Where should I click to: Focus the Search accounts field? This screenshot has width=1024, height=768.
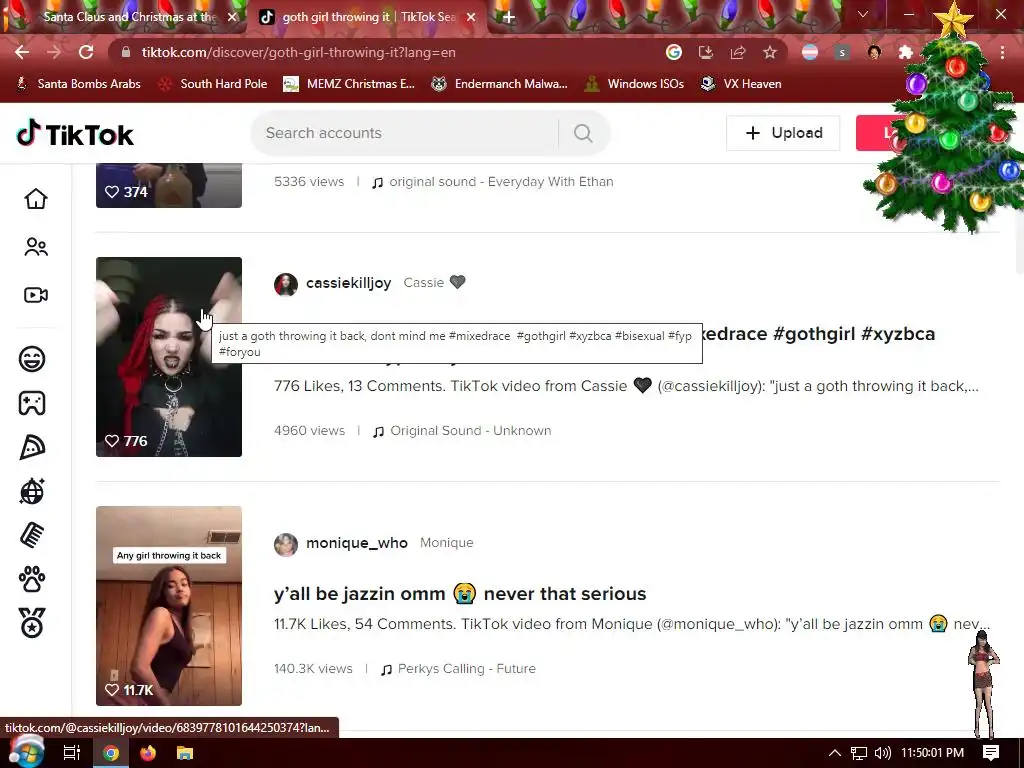[x=405, y=133]
